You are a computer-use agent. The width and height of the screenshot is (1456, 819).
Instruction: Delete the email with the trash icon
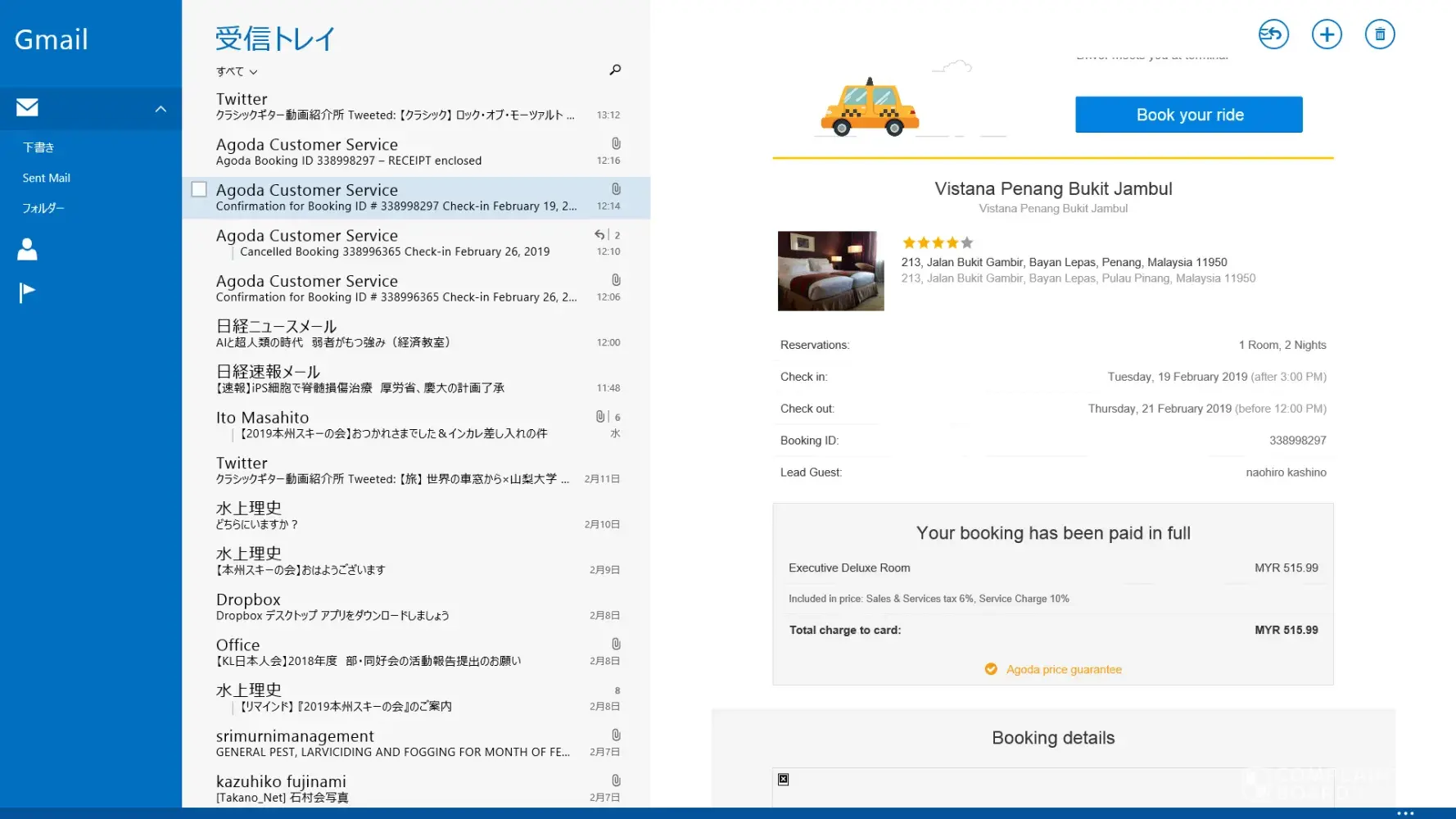[x=1380, y=34]
